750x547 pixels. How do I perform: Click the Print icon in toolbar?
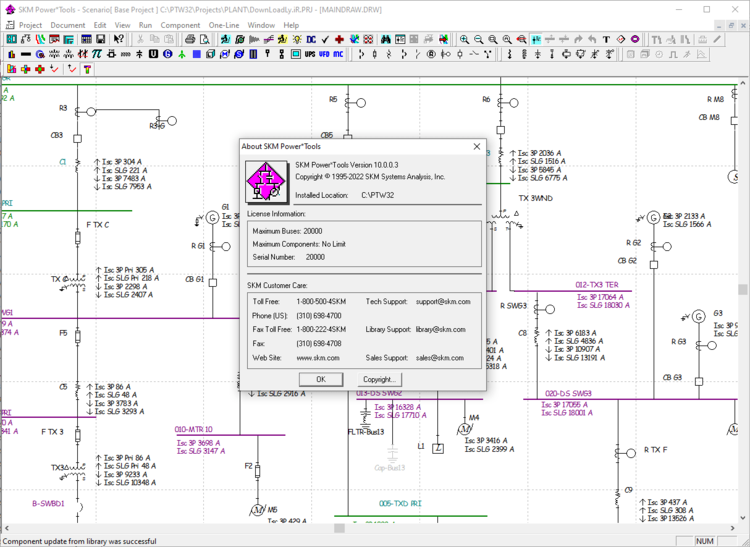pyautogui.click(x=190, y=39)
